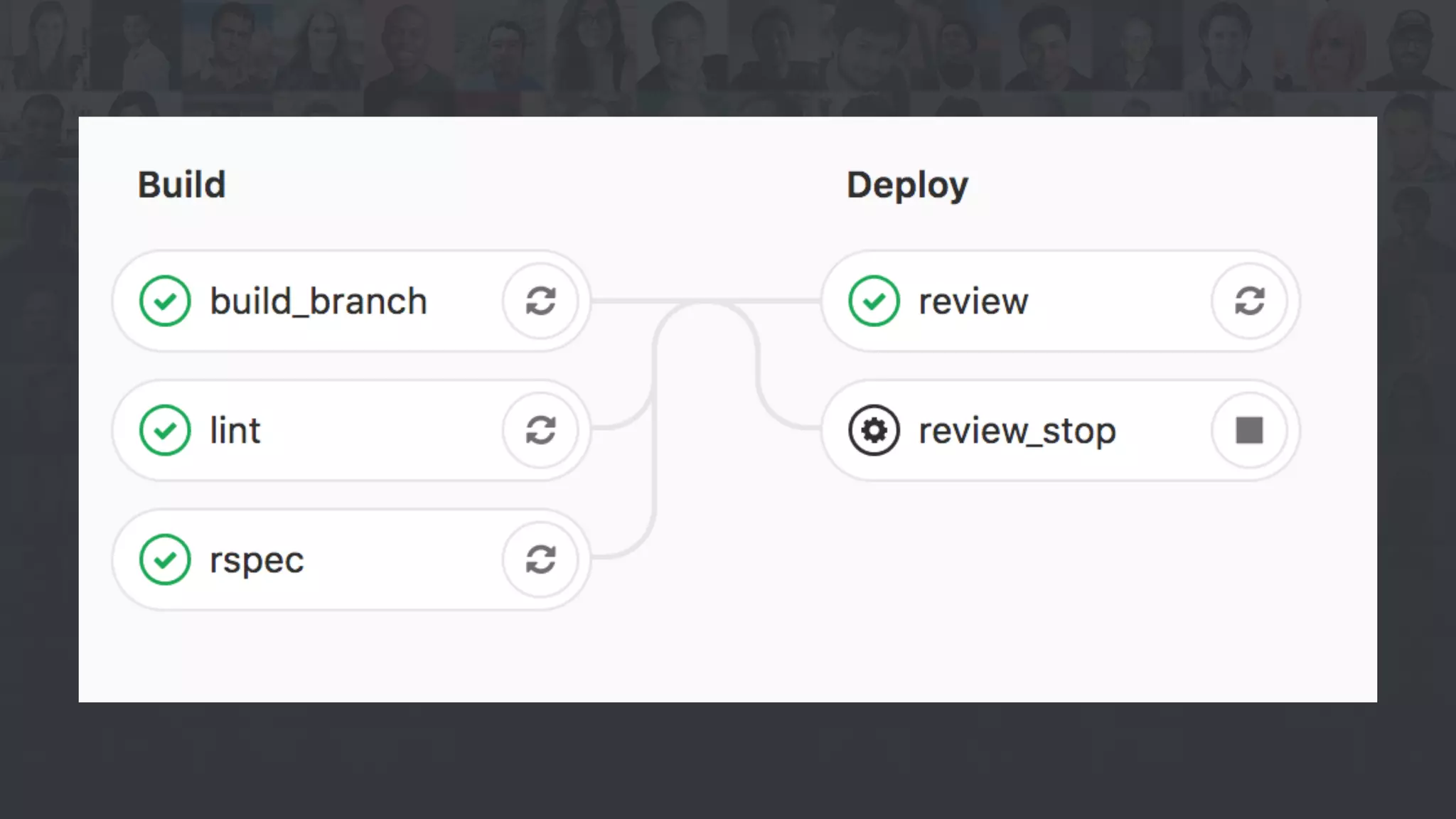Open the build_branch job name link
The image size is (1456, 819).
[318, 301]
